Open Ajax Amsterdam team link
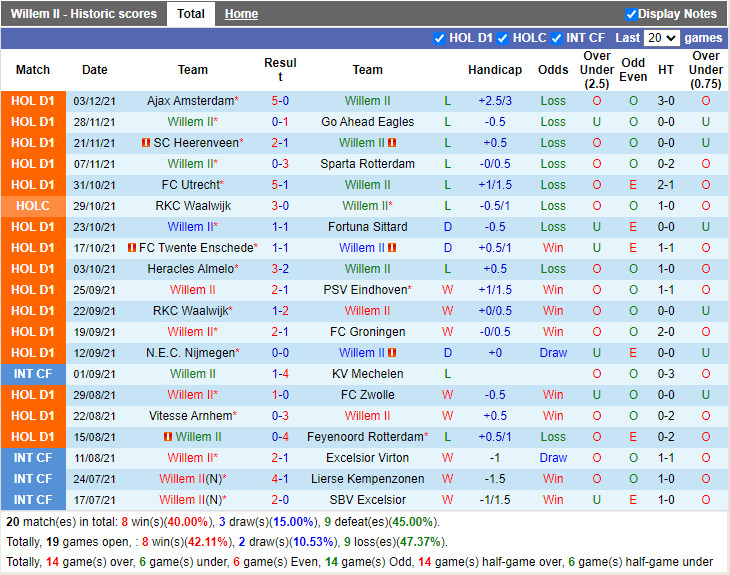The width and height of the screenshot is (730, 575). click(190, 101)
